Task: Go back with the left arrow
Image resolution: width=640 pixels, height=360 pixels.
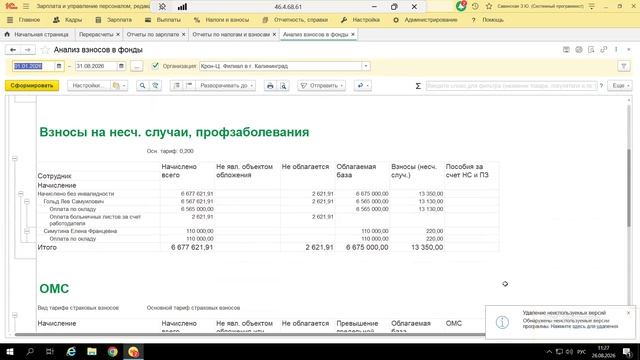Action: coord(13,50)
